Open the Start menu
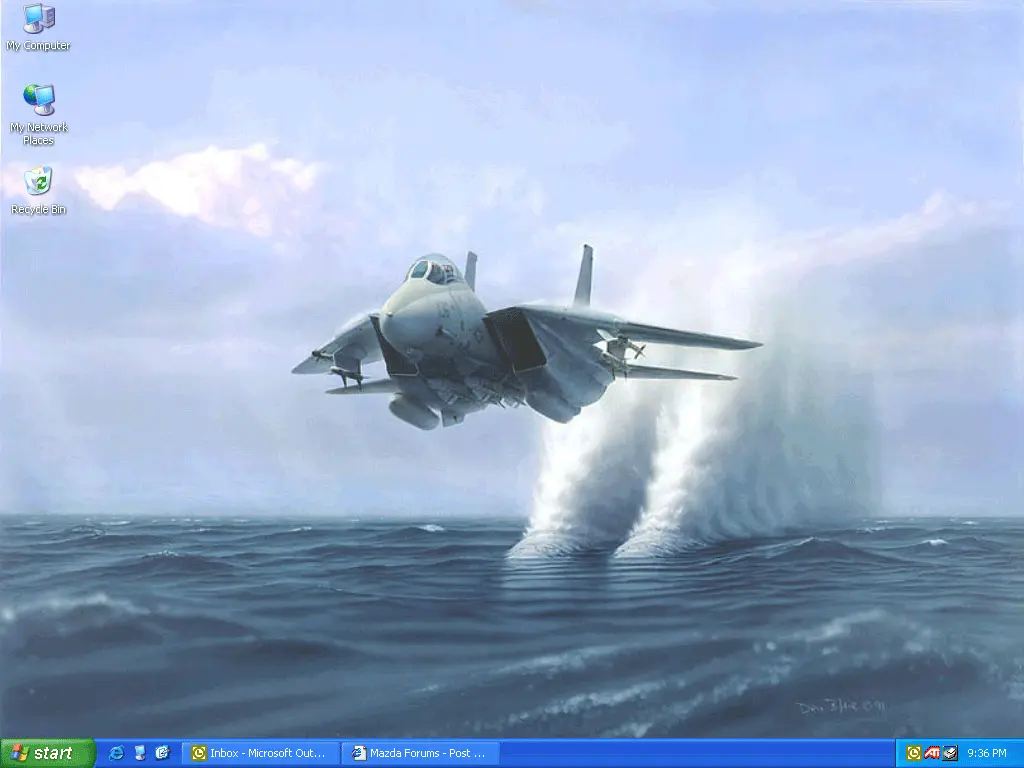Screen dimensions: 1024x768 [x=48, y=753]
